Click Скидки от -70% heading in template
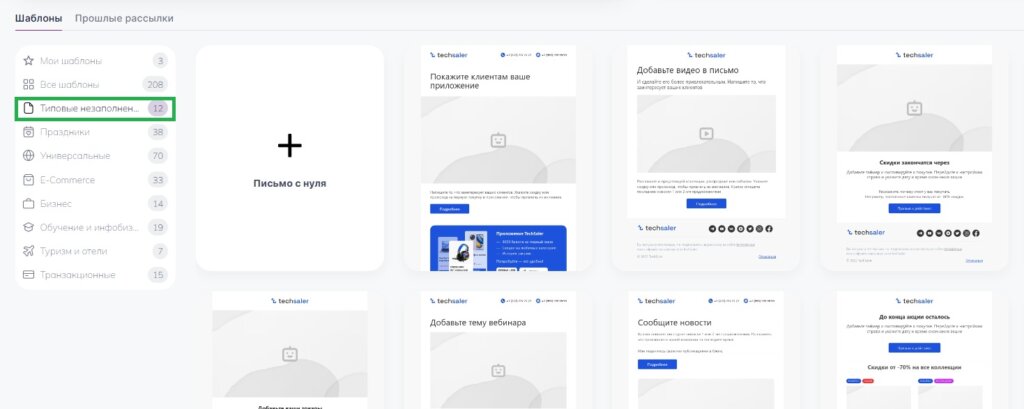1024x409 pixels. coord(914,367)
